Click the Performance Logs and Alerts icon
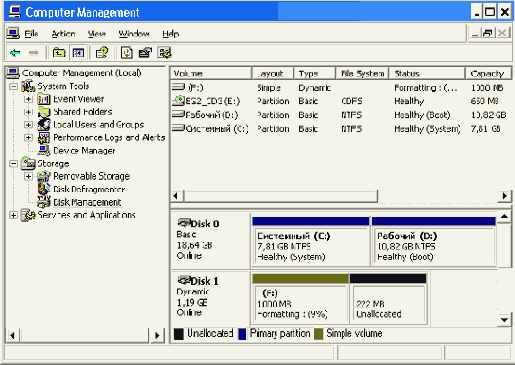 coord(44,138)
